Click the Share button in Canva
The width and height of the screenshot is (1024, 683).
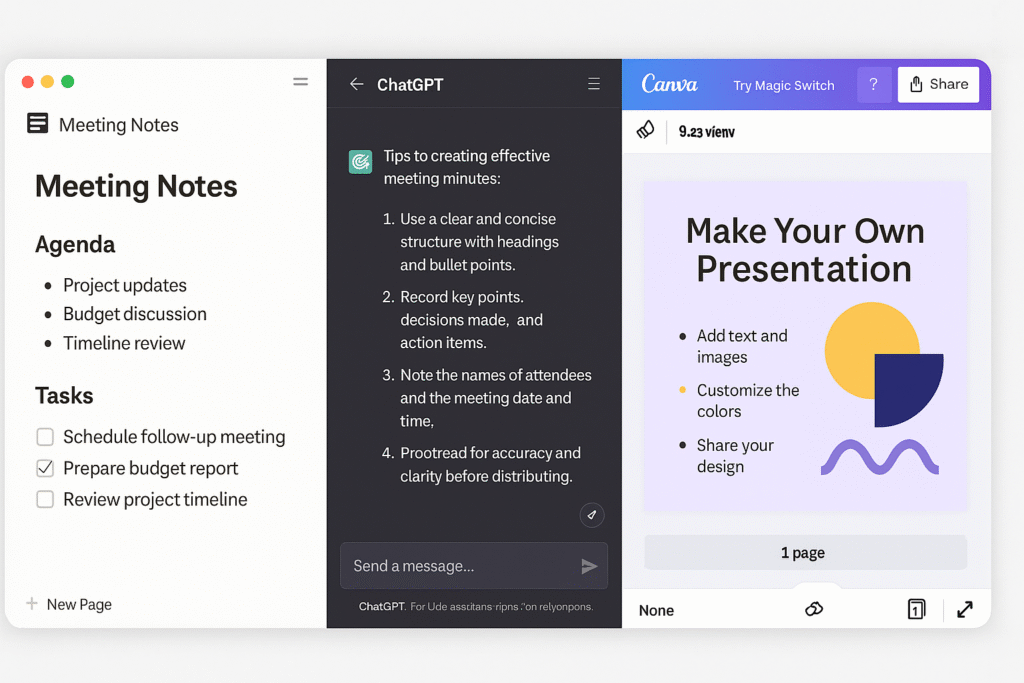click(x=938, y=85)
